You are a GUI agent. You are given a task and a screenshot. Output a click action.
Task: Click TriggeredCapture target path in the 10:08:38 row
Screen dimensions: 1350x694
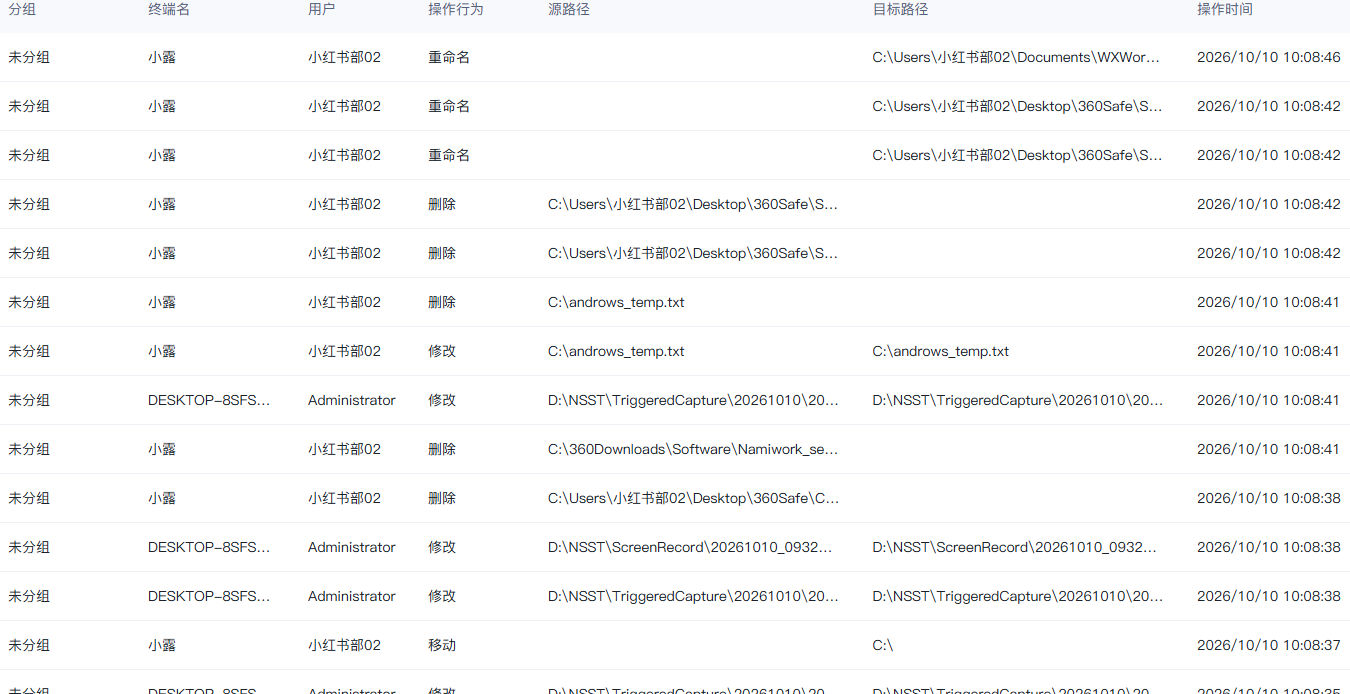(x=1017, y=596)
